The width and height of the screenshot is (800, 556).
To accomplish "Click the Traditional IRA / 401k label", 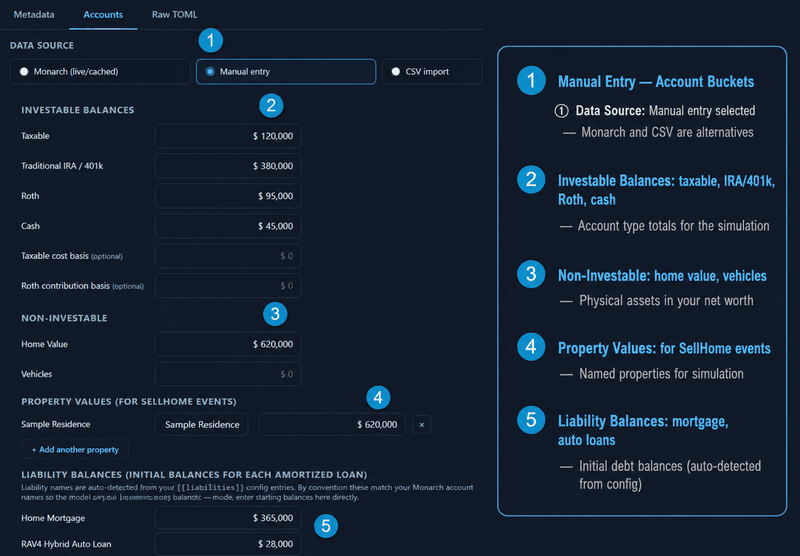I will point(62,166).
